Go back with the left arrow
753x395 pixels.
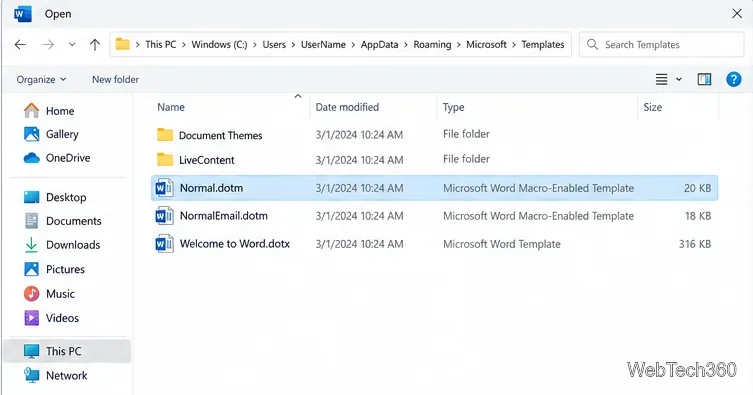(20, 45)
